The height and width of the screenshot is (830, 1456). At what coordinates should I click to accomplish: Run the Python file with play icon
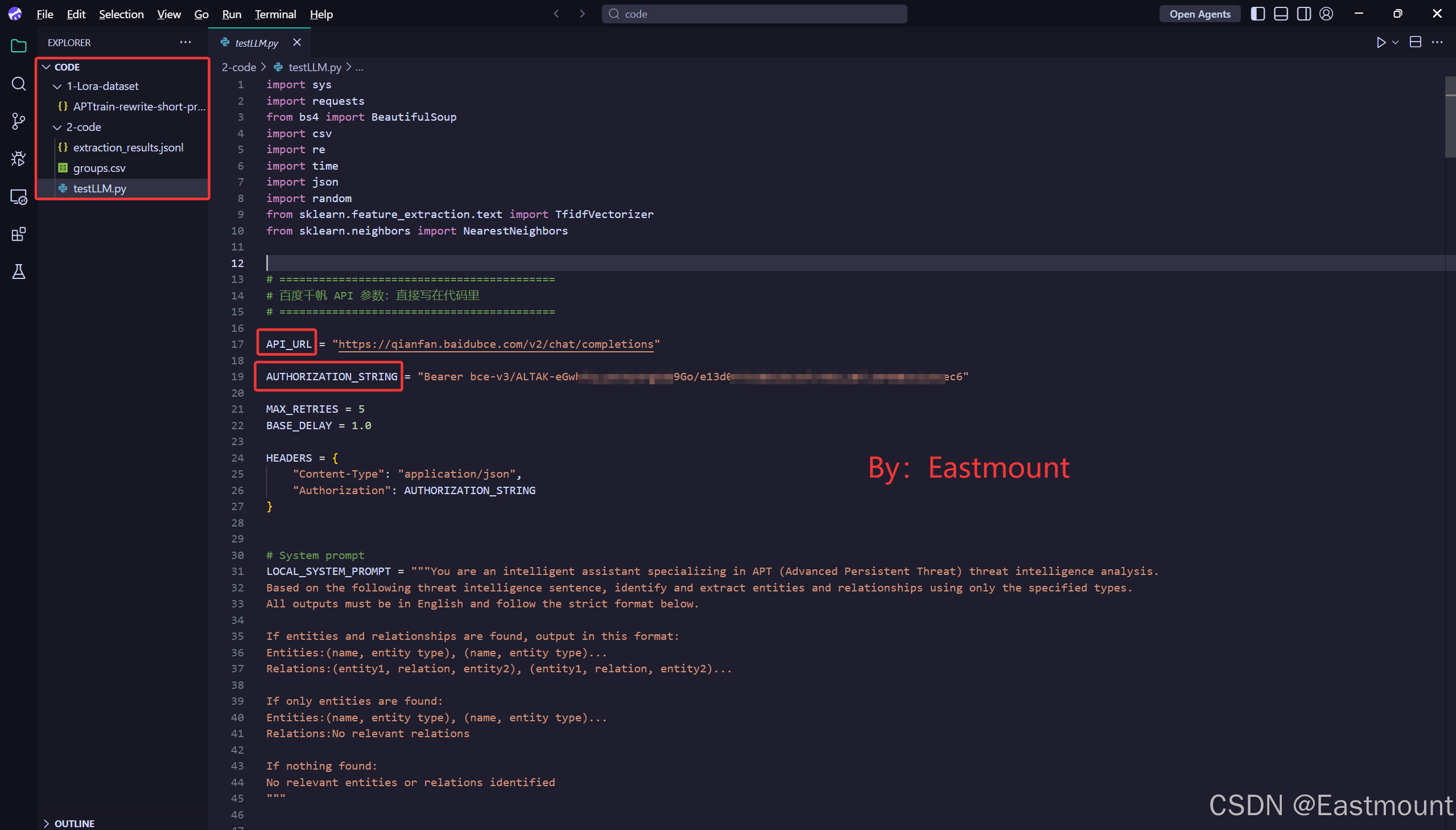tap(1381, 42)
